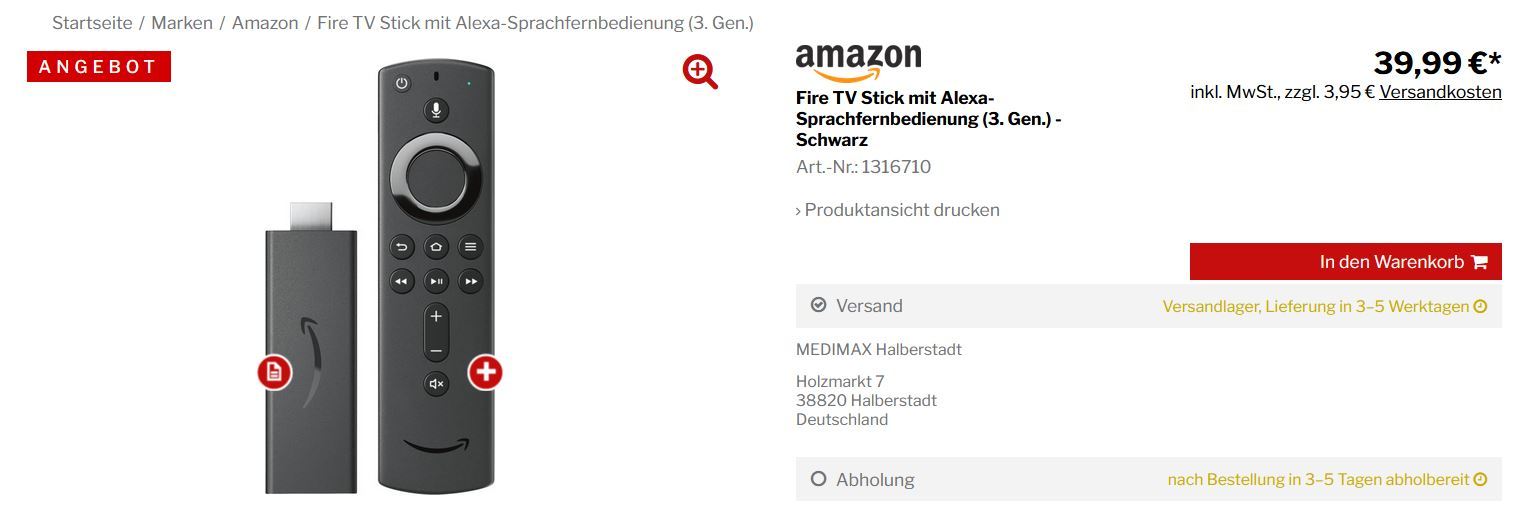
Task: Click Versandlager delivery time text
Action: [1315, 307]
